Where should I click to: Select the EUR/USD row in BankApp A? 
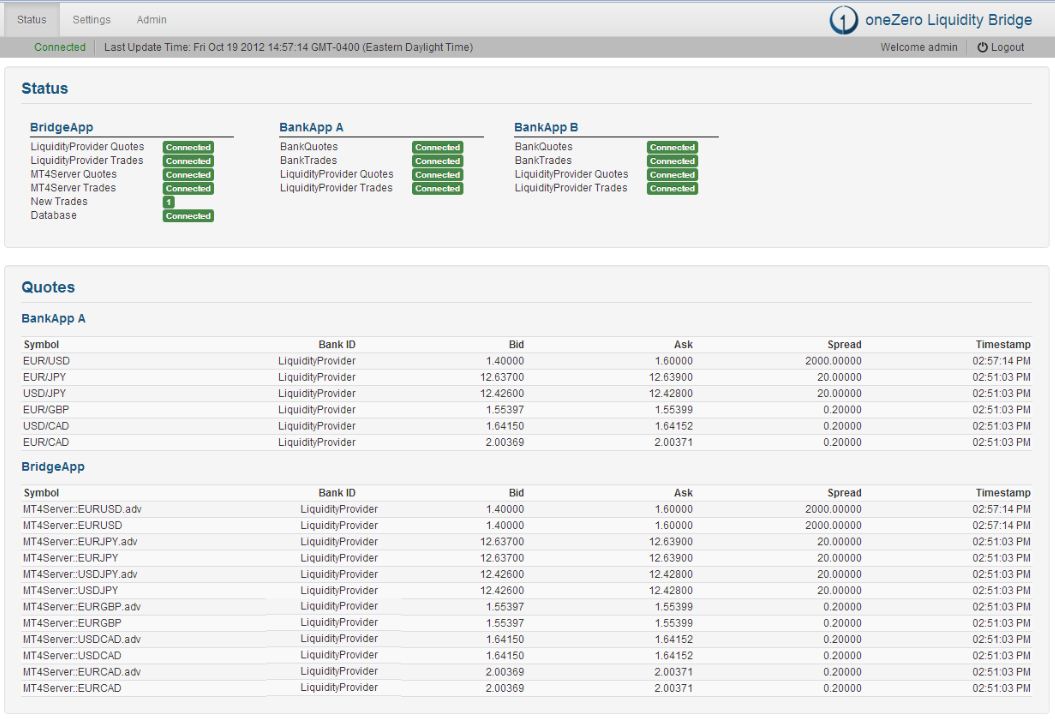(x=46, y=361)
